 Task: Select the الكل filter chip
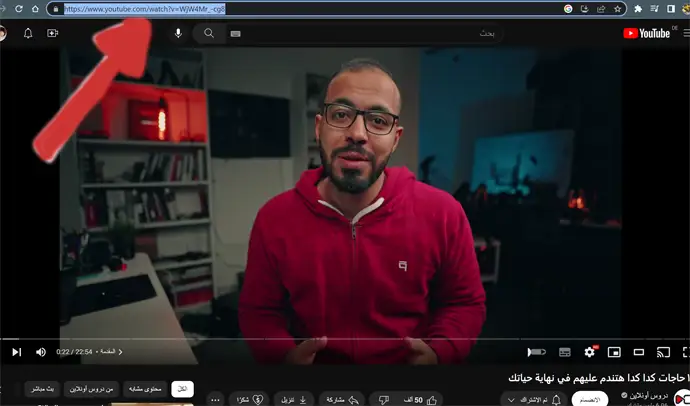pos(182,389)
